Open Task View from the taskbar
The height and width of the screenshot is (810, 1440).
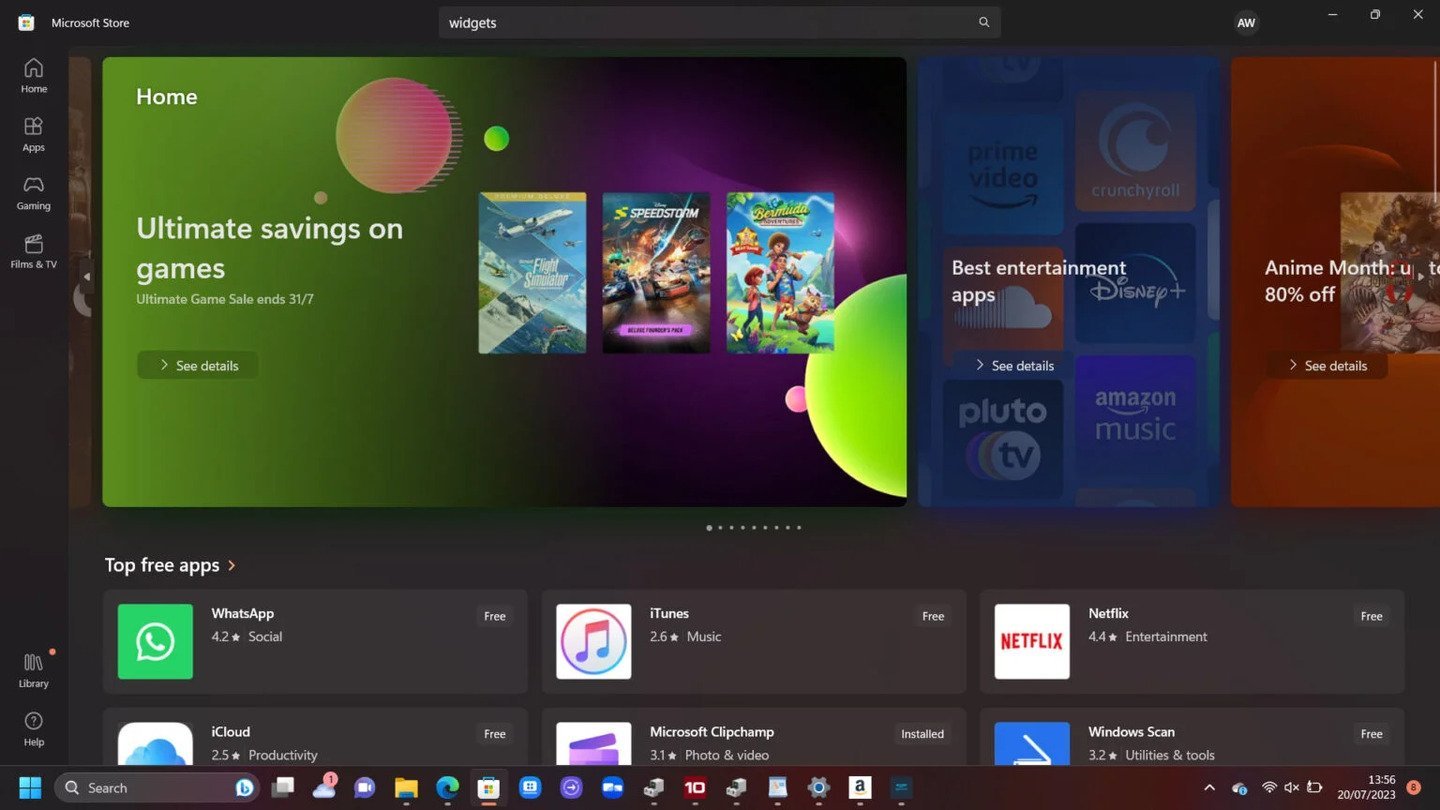point(283,788)
